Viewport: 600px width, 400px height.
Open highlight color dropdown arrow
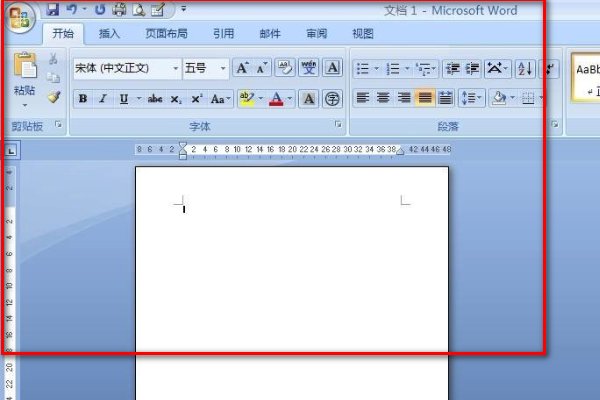pyautogui.click(x=261, y=99)
